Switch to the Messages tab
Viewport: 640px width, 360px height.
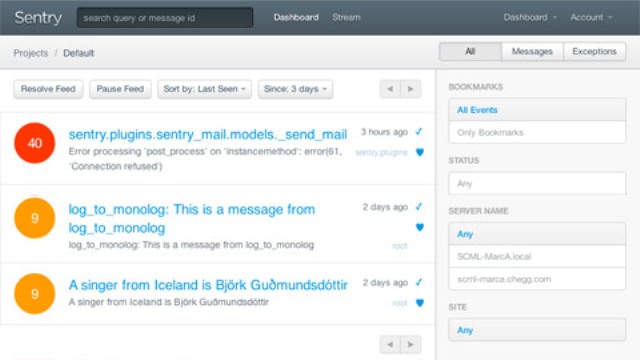coord(532,52)
